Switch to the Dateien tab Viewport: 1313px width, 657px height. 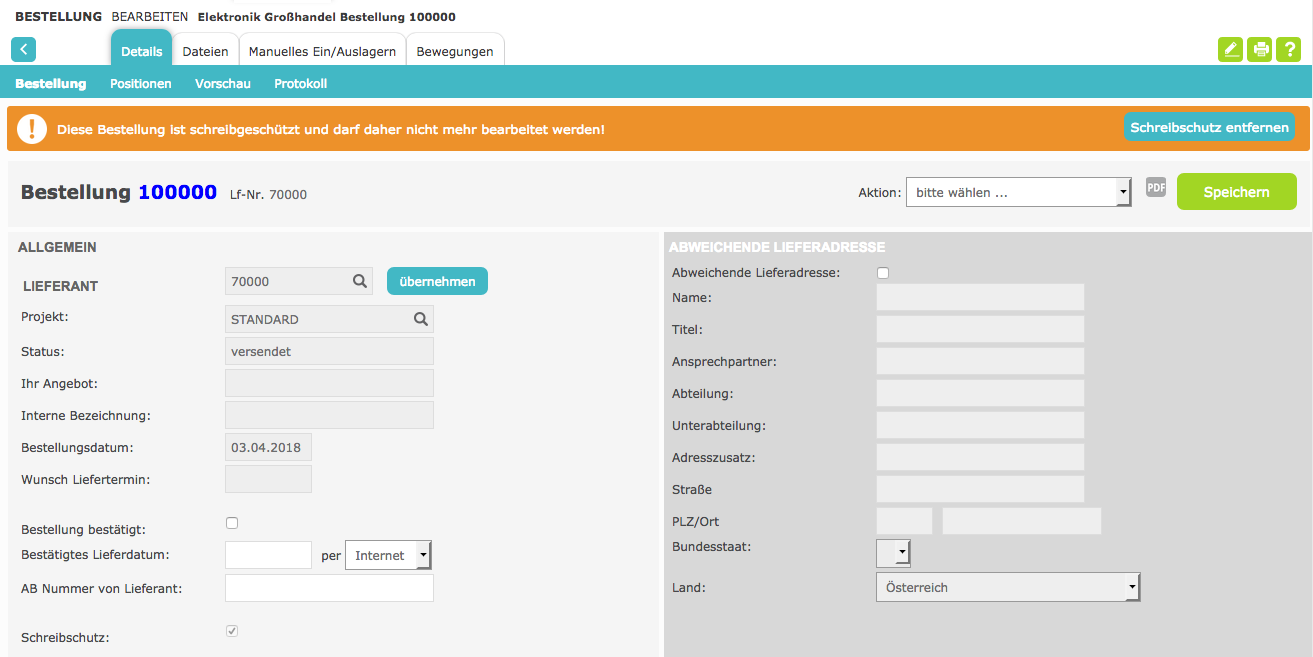click(205, 51)
